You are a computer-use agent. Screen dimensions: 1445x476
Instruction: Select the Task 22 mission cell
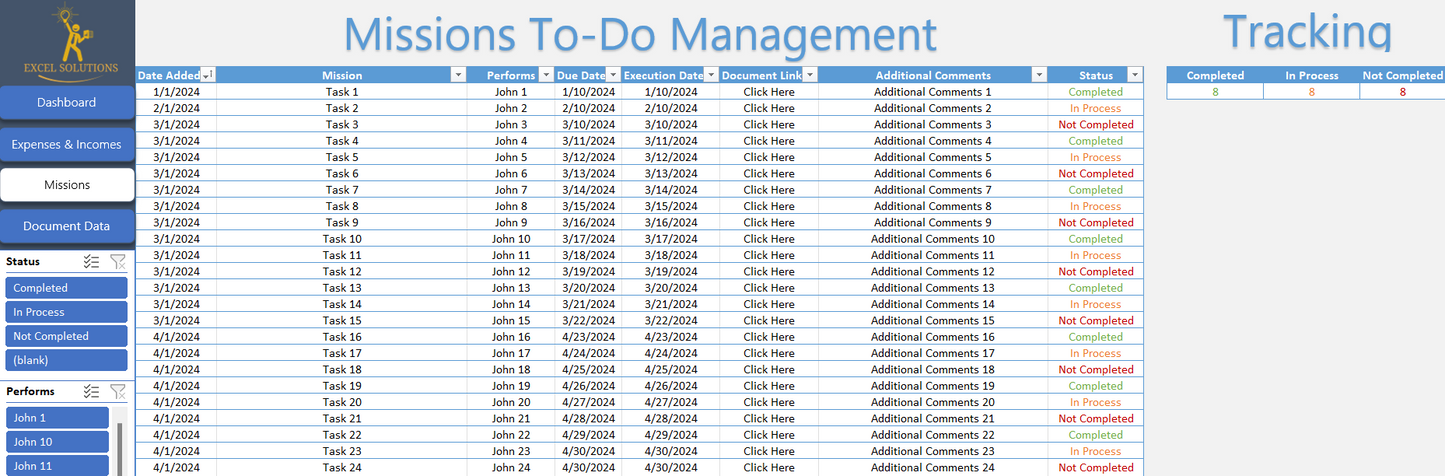click(x=342, y=435)
